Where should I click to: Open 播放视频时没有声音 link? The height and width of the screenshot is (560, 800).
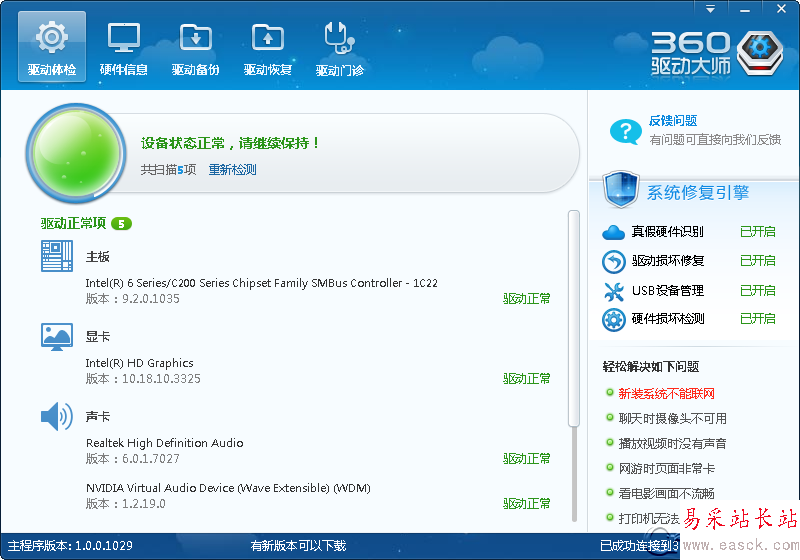(672, 444)
